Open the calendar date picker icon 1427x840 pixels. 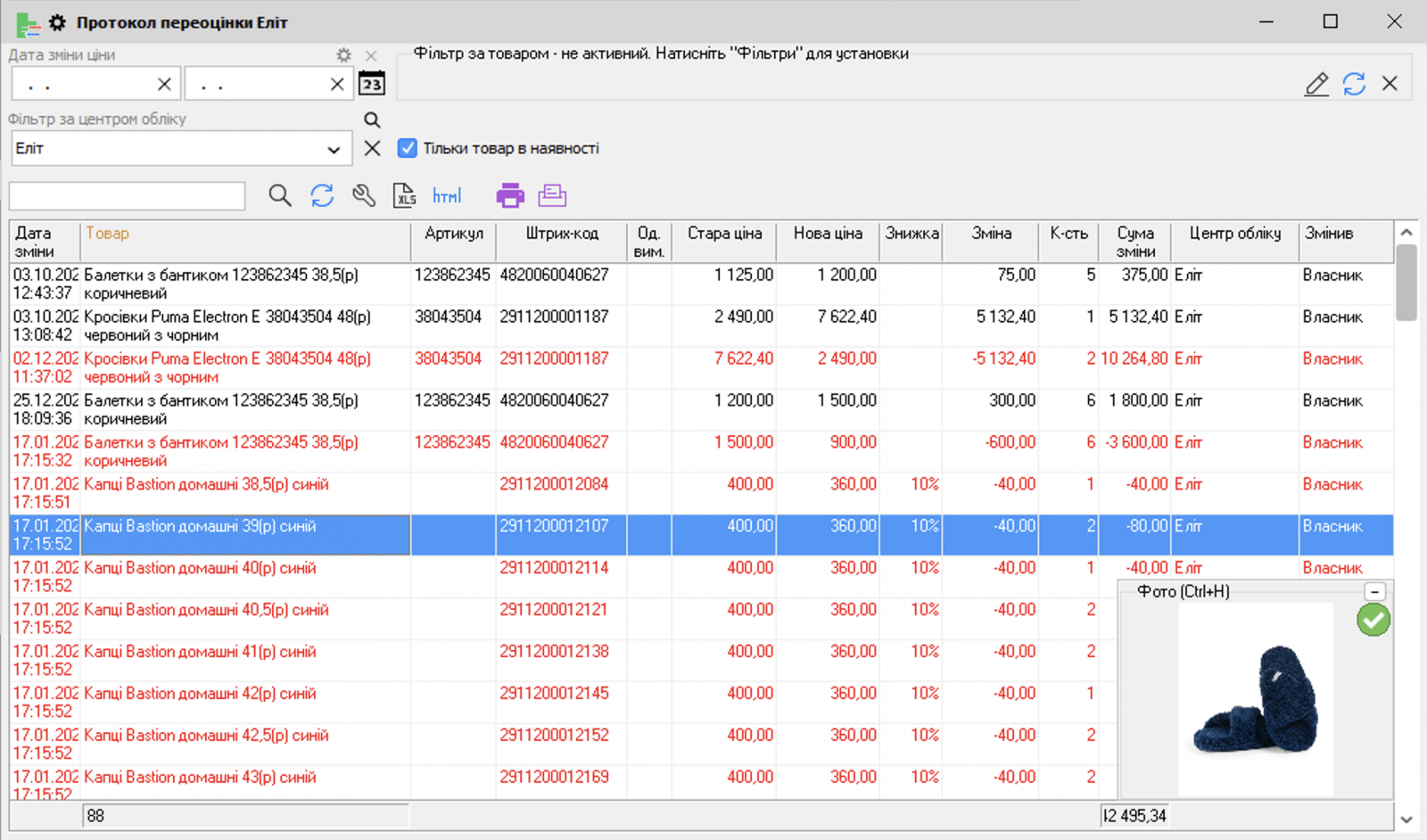tap(372, 84)
